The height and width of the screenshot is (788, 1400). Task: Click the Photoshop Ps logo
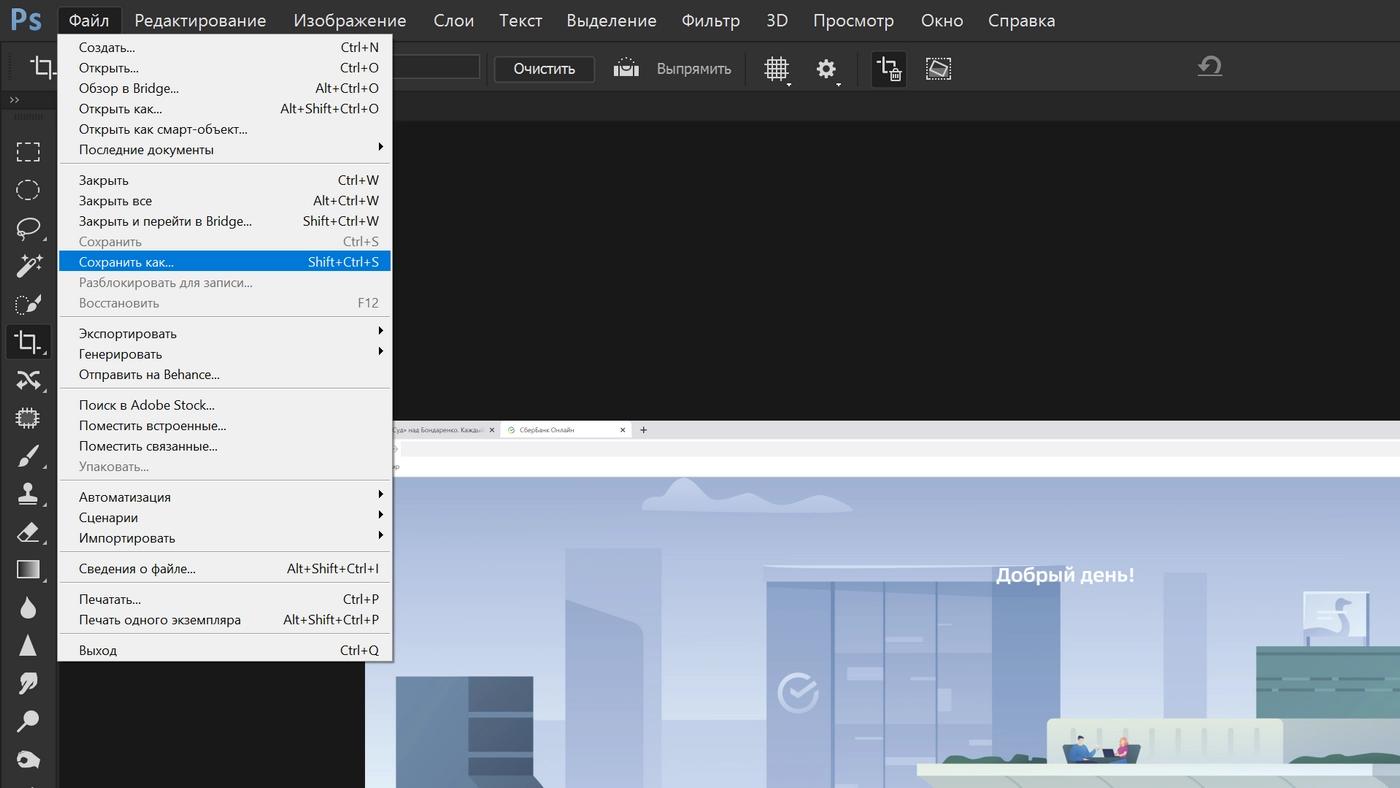click(x=26, y=20)
